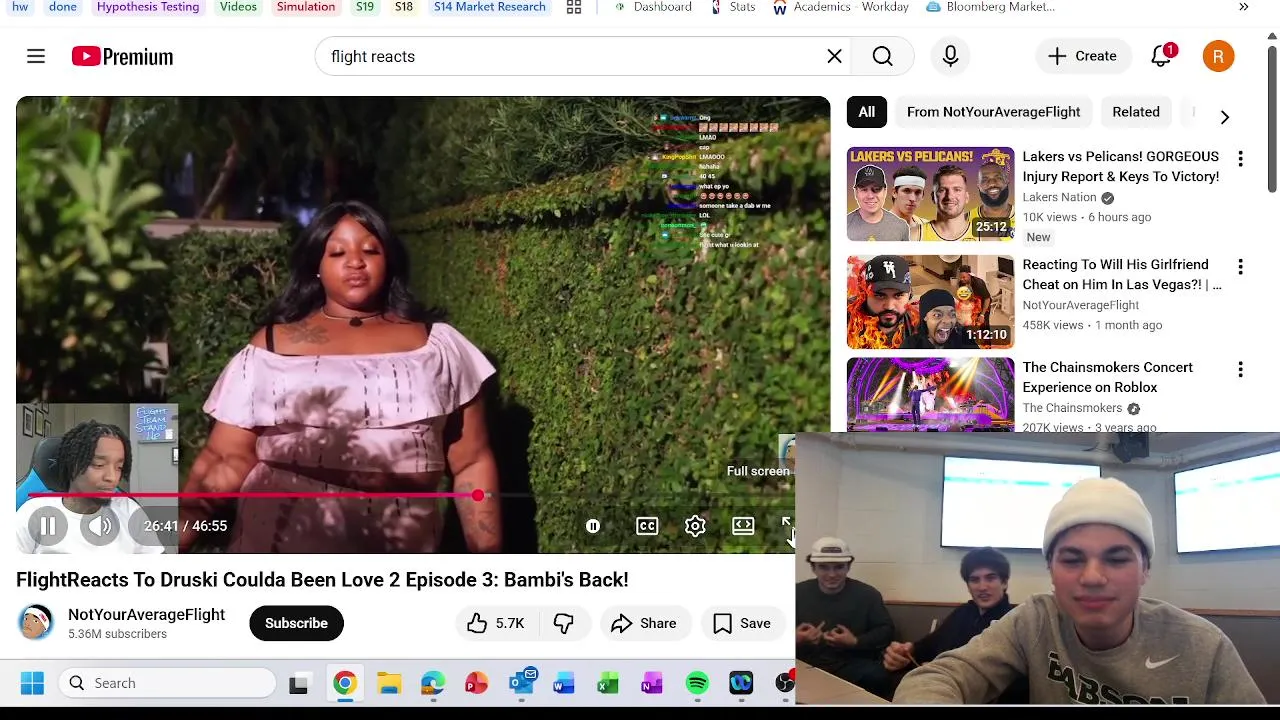
Task: Open the Reacting To Will His Girlfriend thumbnail
Action: (930, 302)
